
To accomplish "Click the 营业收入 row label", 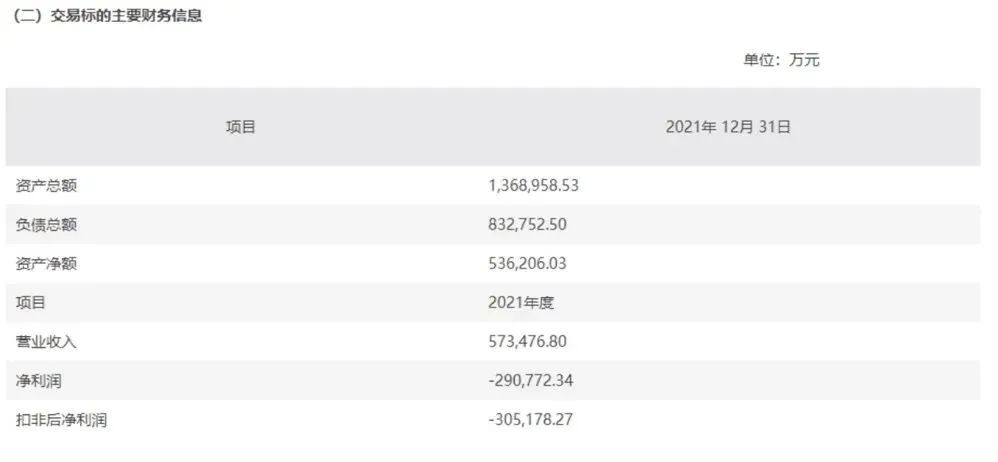I will [46, 342].
